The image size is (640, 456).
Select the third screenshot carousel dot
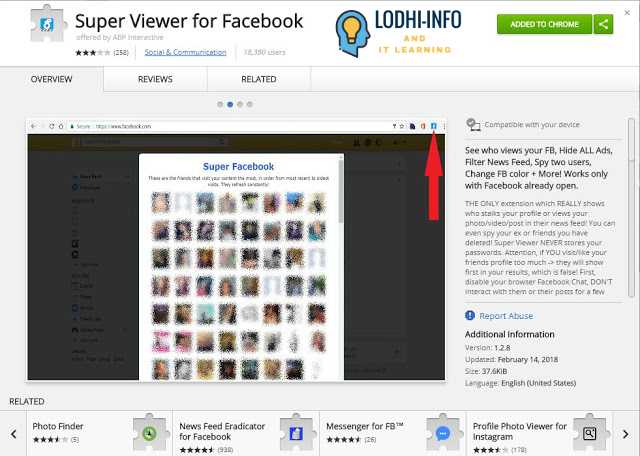click(240, 105)
